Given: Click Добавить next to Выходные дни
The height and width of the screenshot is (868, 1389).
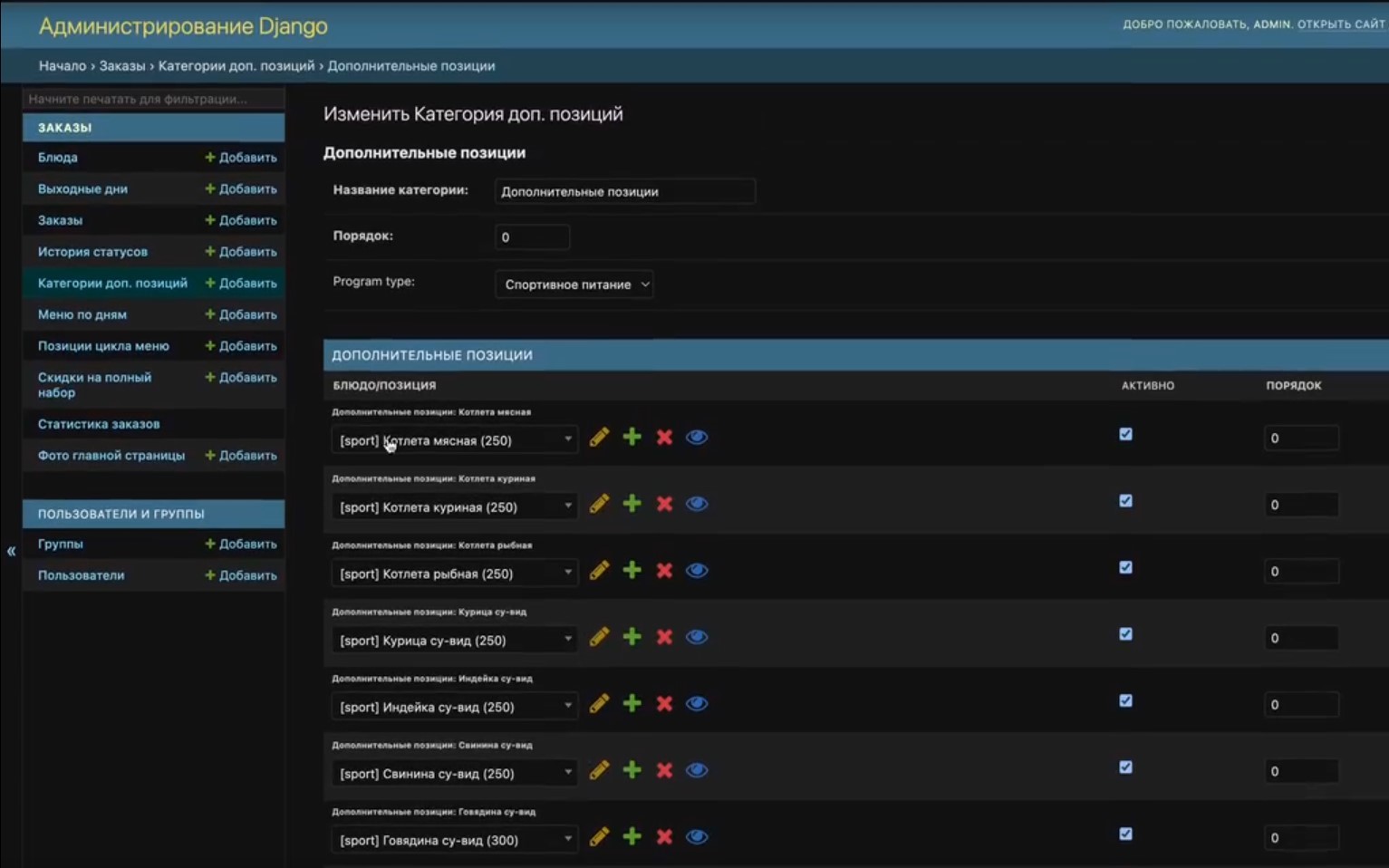Looking at the screenshot, I should click(x=241, y=189).
